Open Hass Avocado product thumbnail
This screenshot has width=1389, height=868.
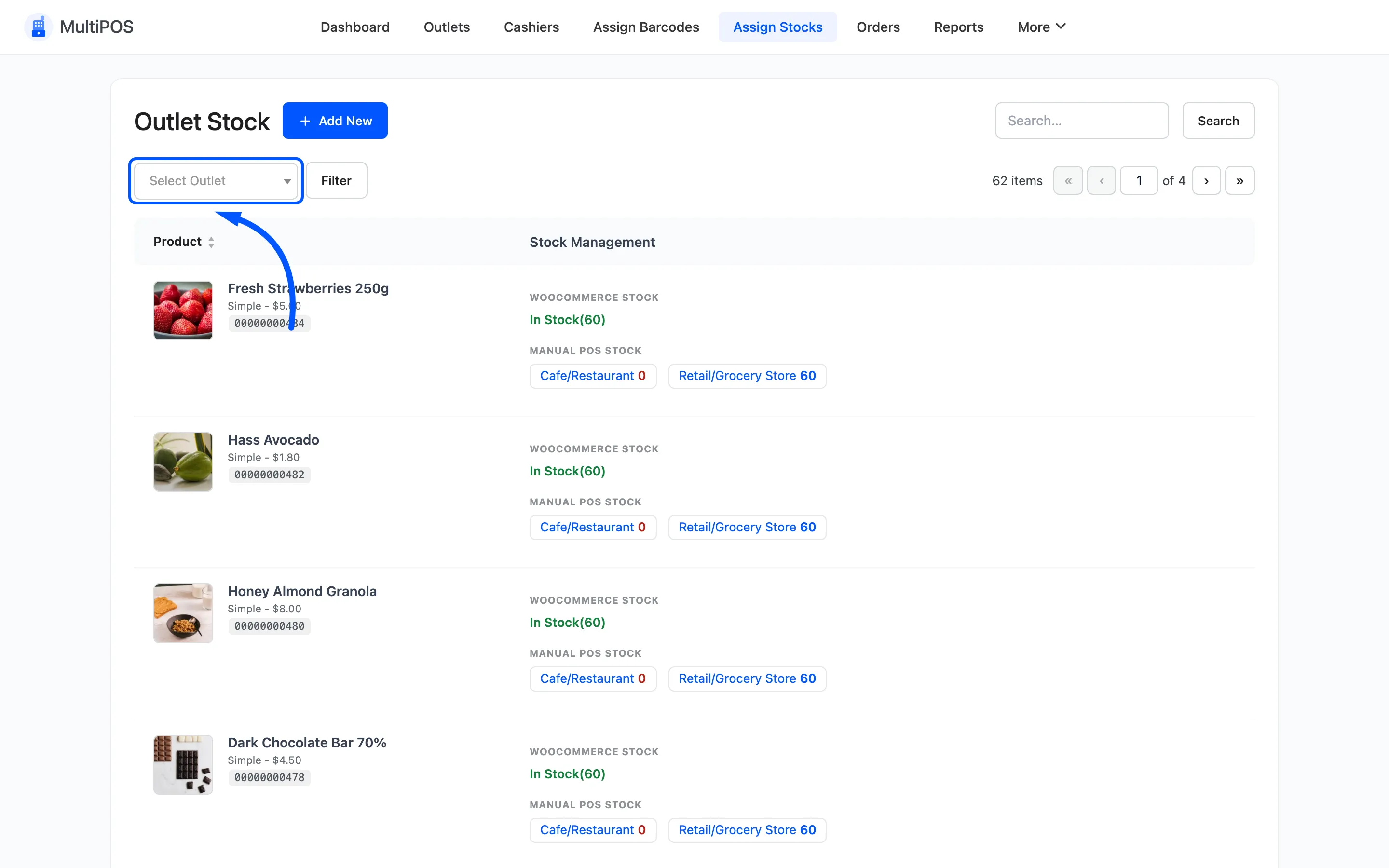[x=182, y=461]
